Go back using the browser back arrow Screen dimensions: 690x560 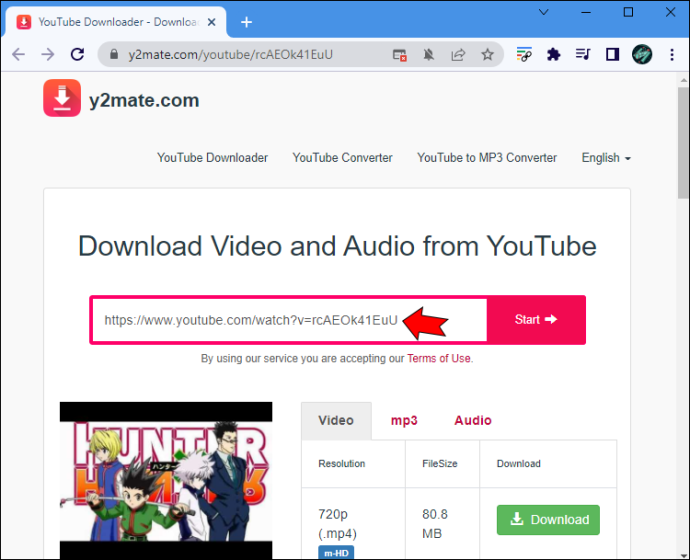pyautogui.click(x=18, y=55)
